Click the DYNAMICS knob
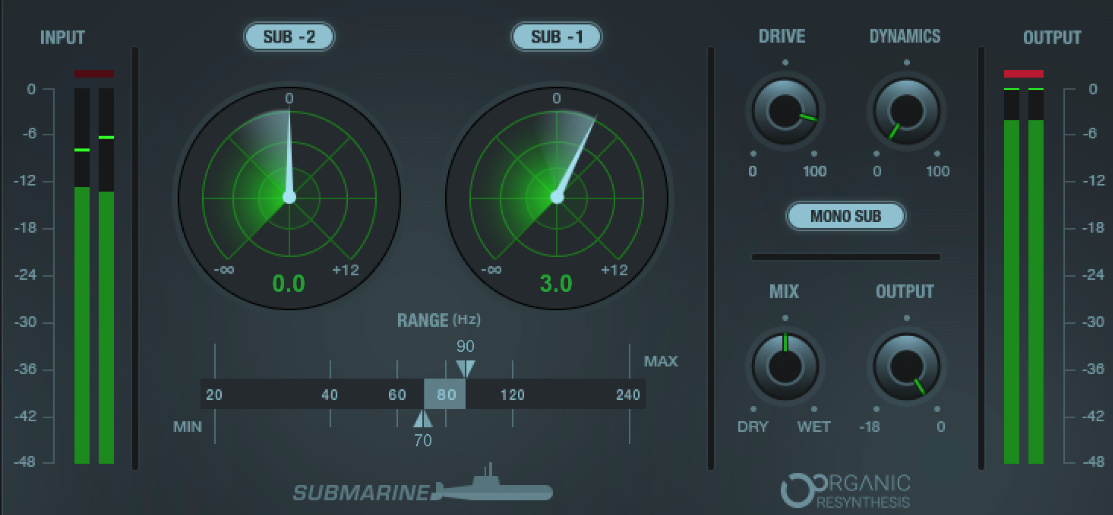The image size is (1113, 515). click(907, 110)
